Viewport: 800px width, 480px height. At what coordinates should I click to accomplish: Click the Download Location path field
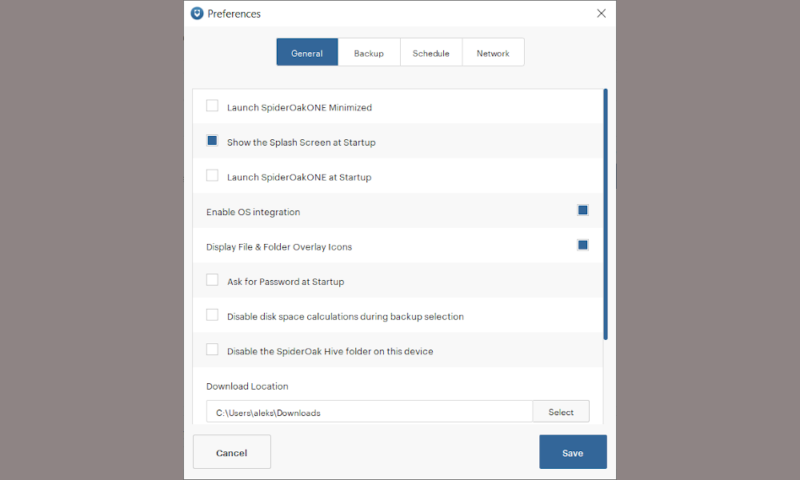tap(369, 412)
